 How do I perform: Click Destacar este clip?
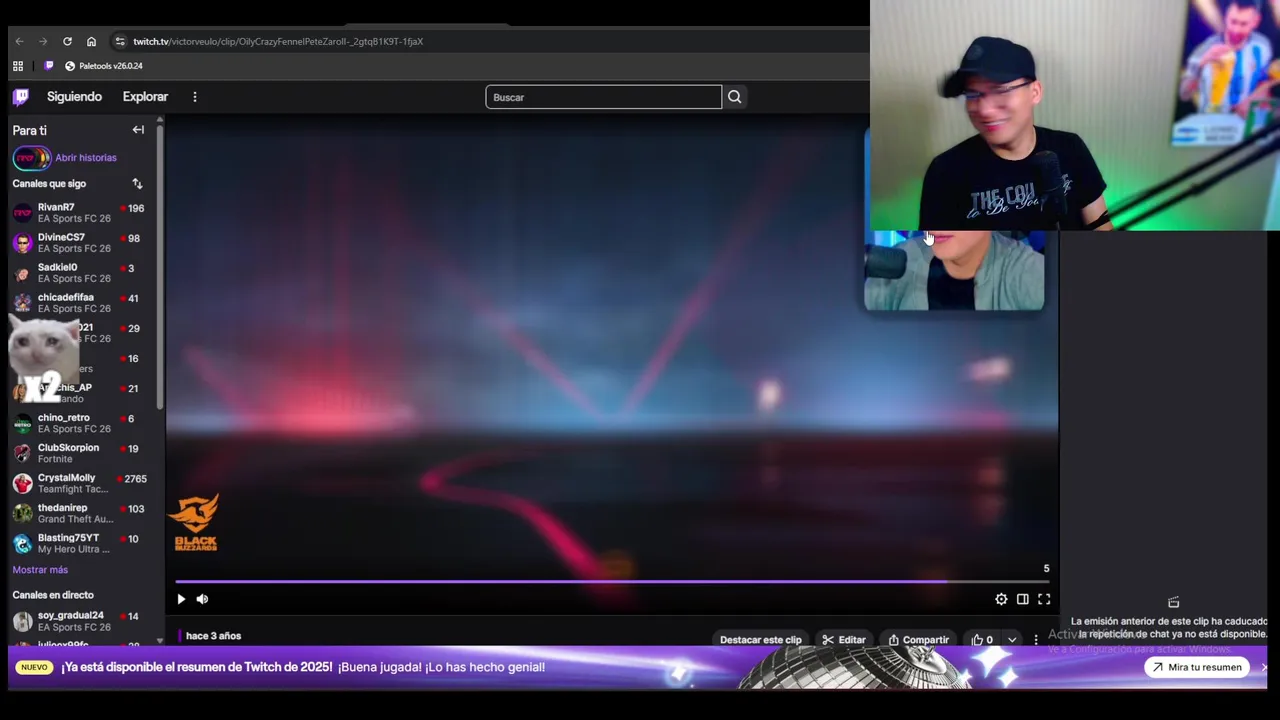point(761,640)
